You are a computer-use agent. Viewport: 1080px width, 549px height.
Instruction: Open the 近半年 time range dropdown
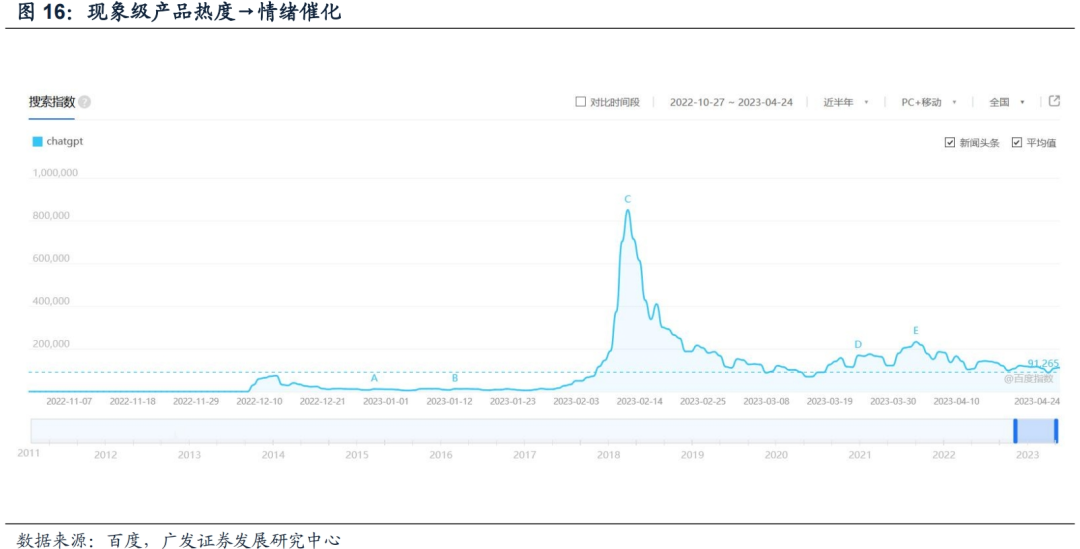point(845,102)
